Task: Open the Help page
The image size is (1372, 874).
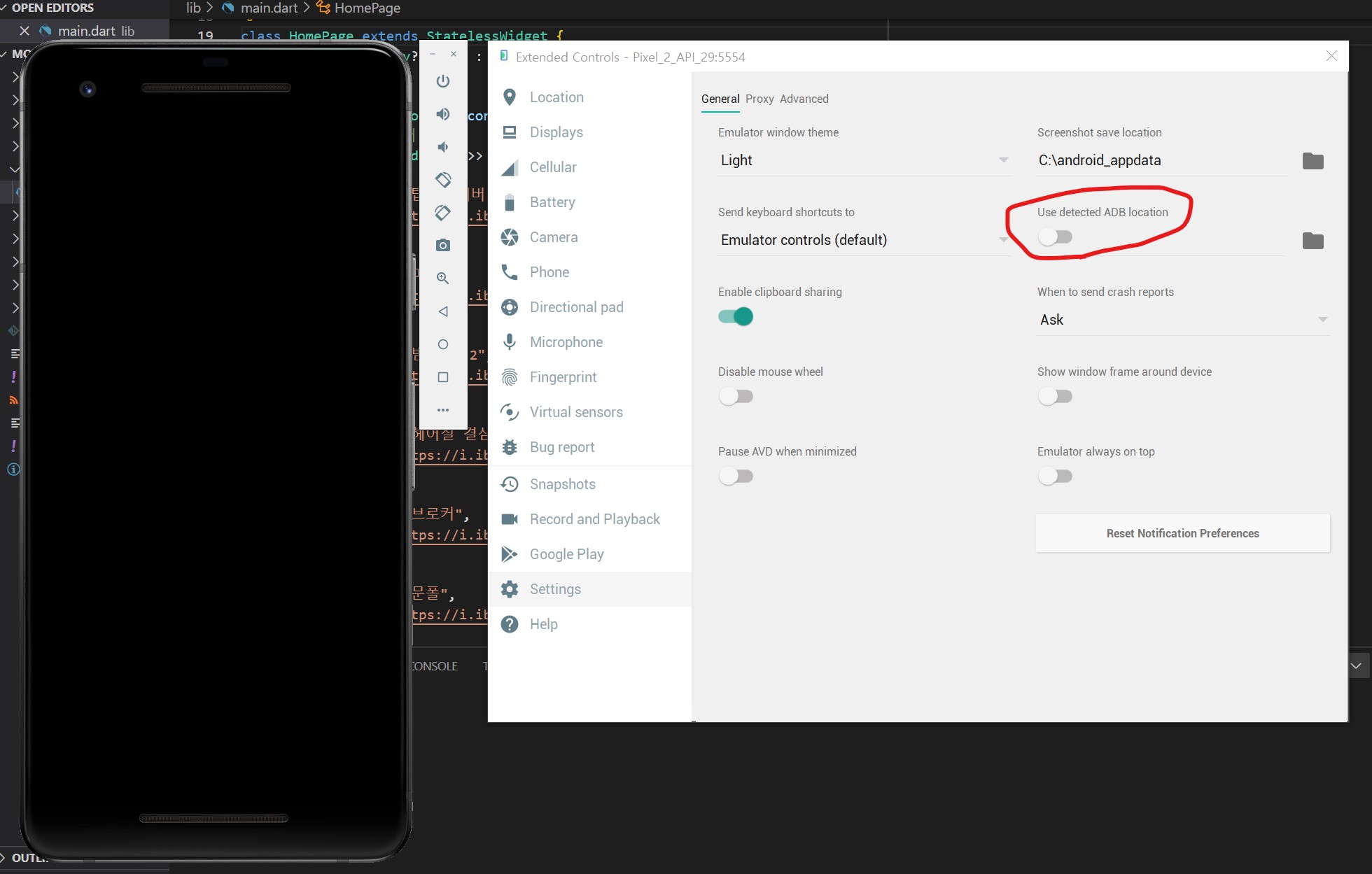Action: [589, 624]
